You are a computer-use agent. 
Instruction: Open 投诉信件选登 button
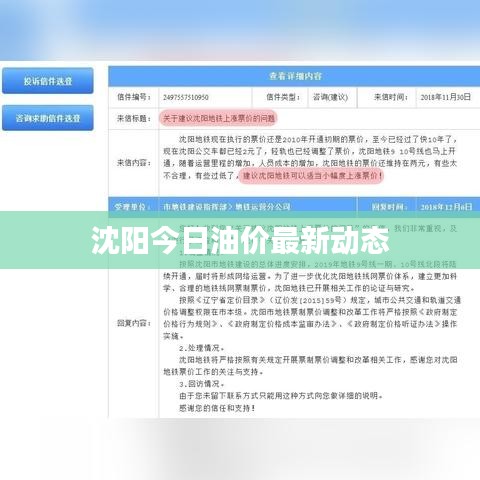(x=48, y=81)
